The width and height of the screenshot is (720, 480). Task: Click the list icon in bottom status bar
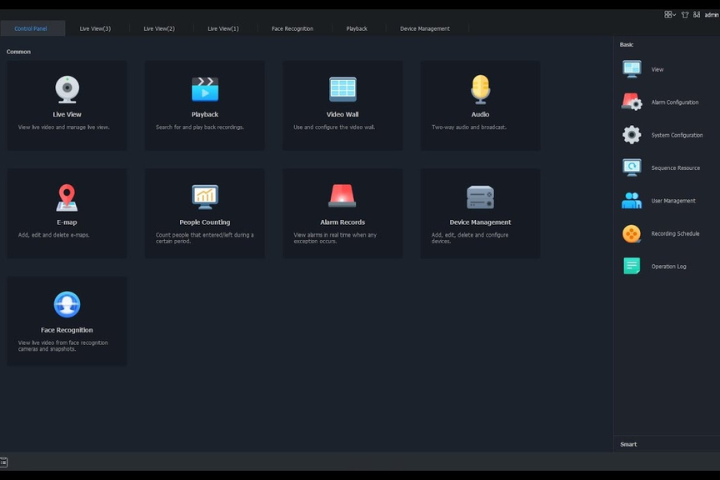point(4,462)
